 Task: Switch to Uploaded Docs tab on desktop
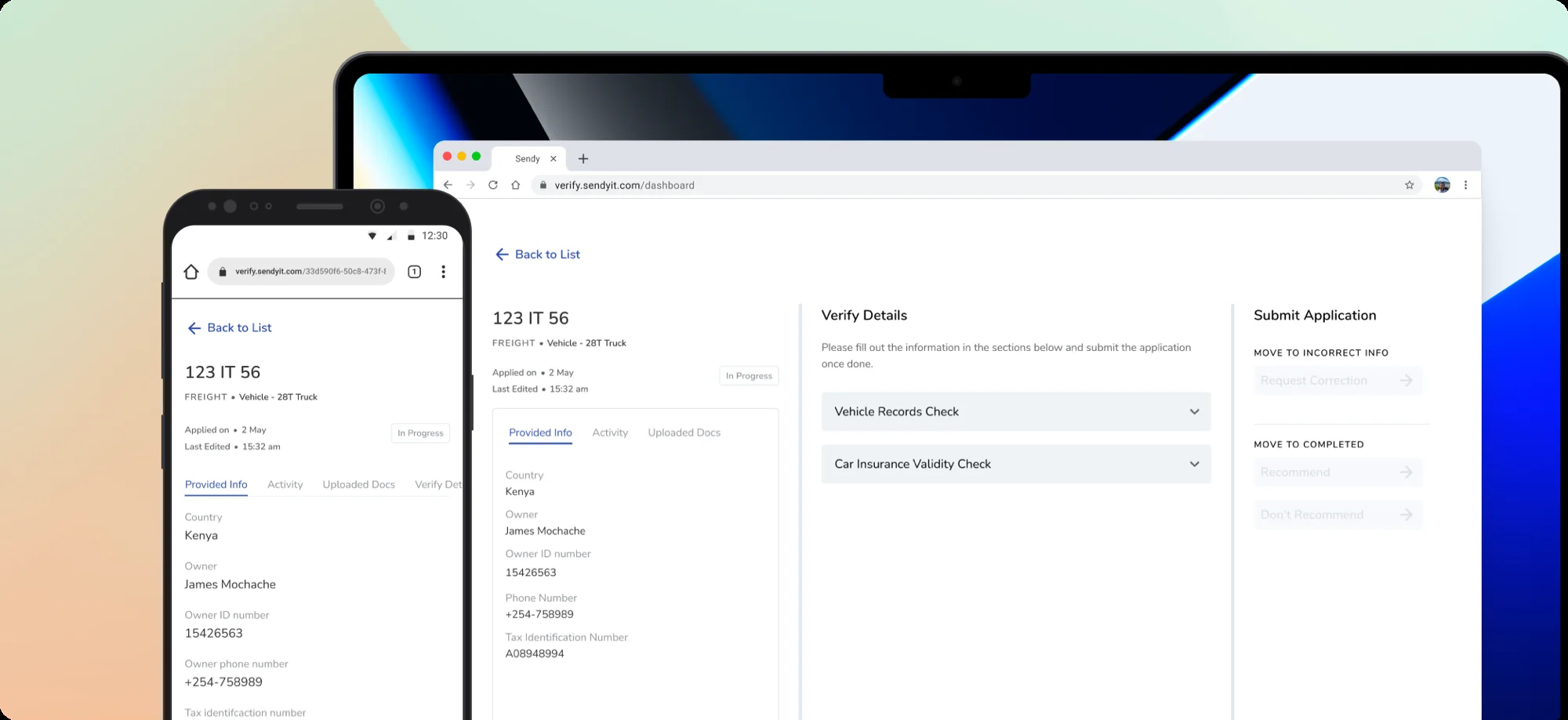(x=684, y=432)
